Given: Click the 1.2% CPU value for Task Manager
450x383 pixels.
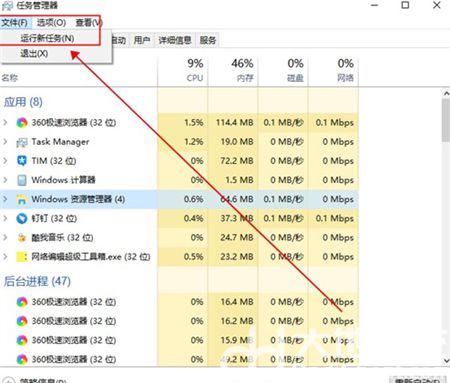Looking at the screenshot, I should click(x=194, y=142).
